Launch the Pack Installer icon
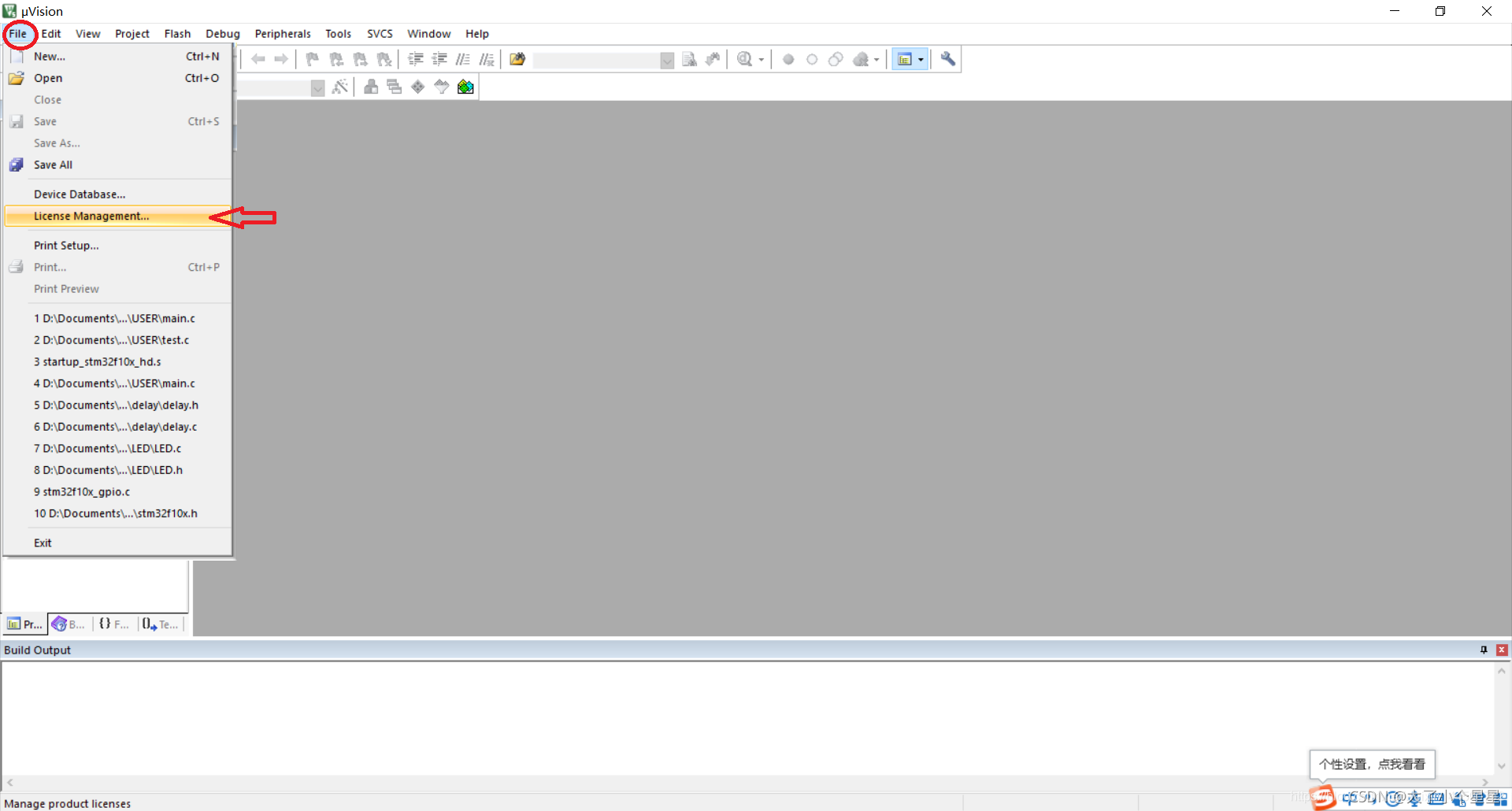The width and height of the screenshot is (1512, 811). 465,87
